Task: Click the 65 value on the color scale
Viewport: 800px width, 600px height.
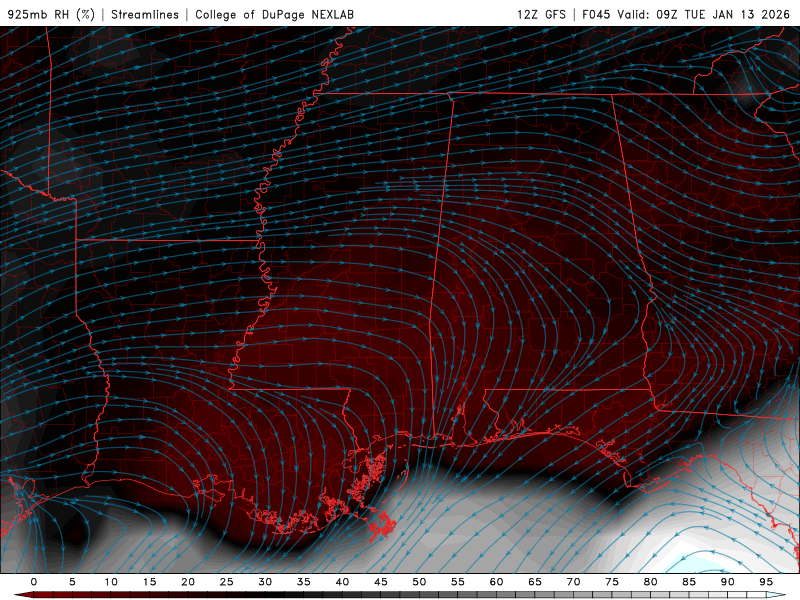Action: (x=535, y=582)
